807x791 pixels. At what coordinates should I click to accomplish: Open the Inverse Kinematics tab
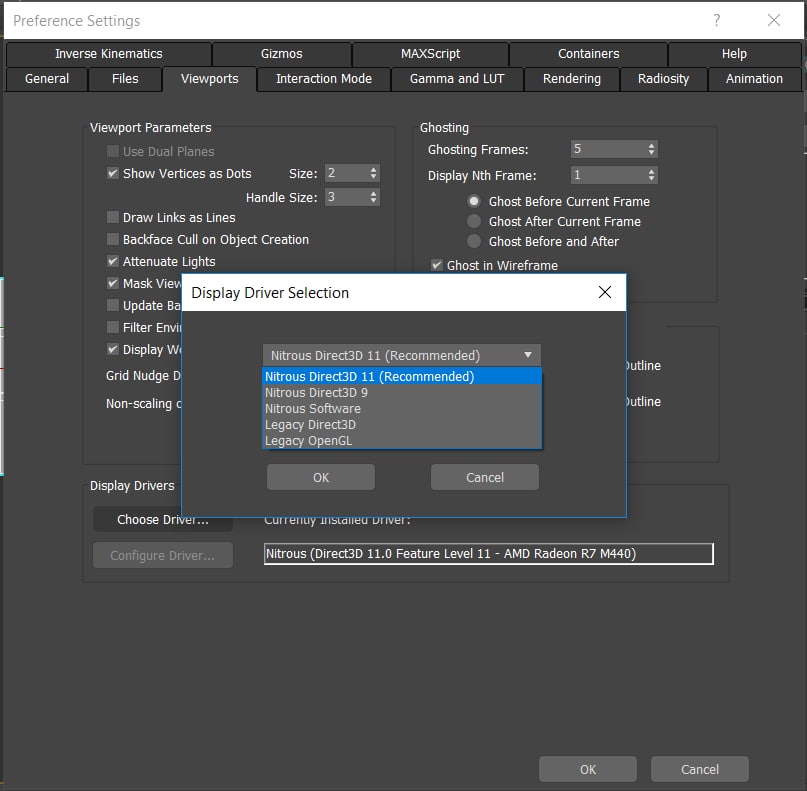click(x=109, y=54)
